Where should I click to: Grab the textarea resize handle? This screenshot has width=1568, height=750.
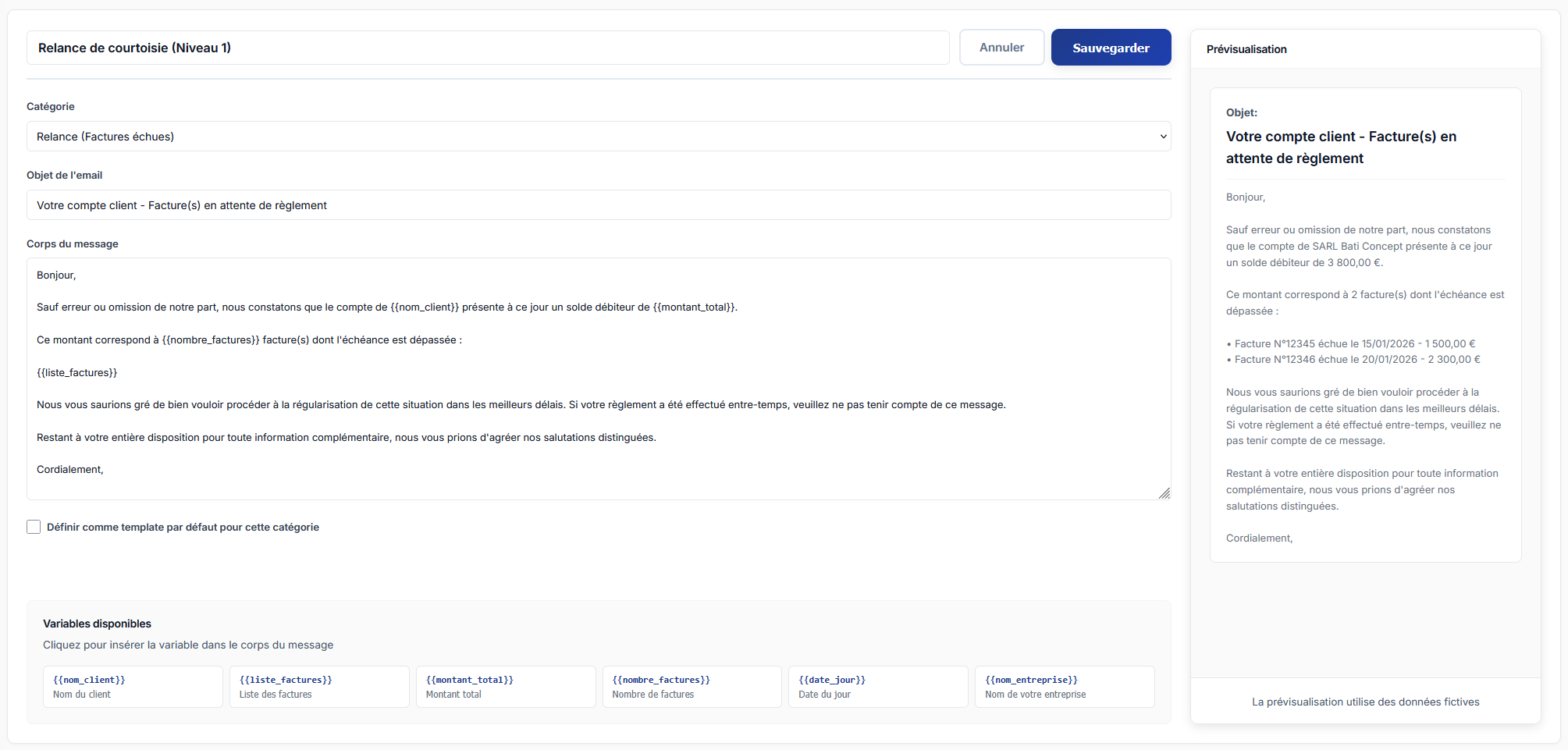[x=1164, y=493]
